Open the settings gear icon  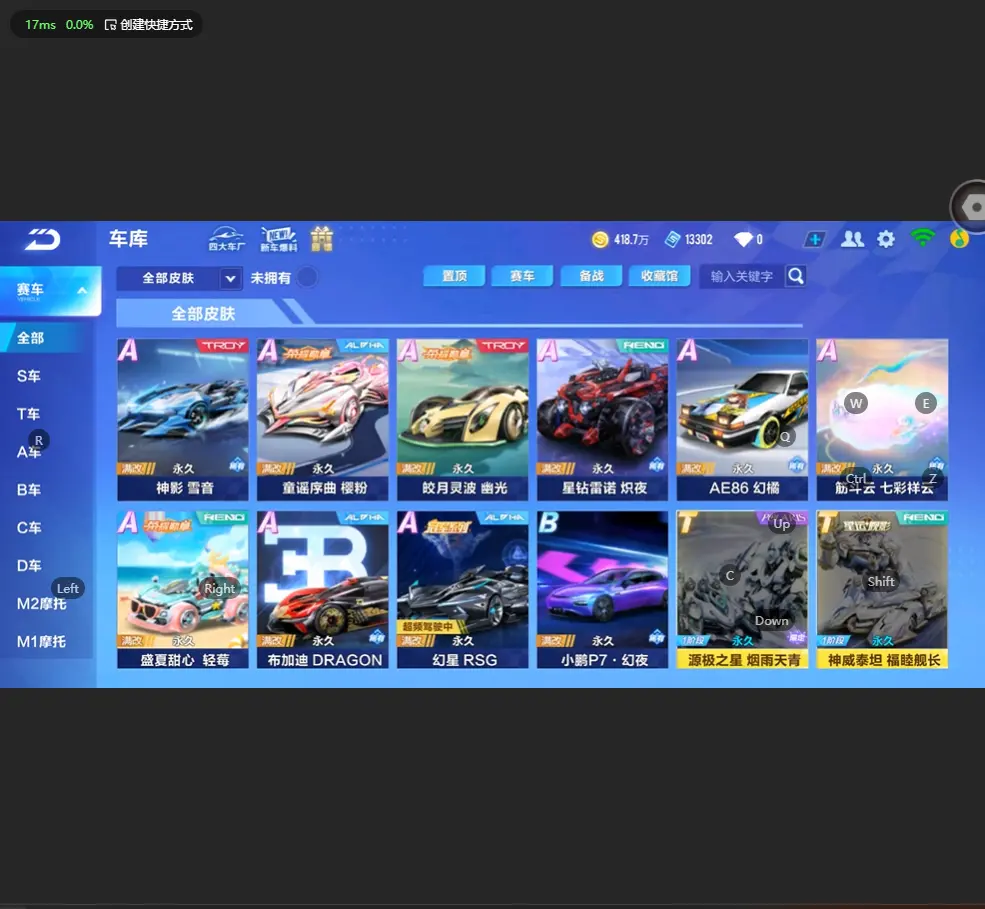pyautogui.click(x=886, y=239)
